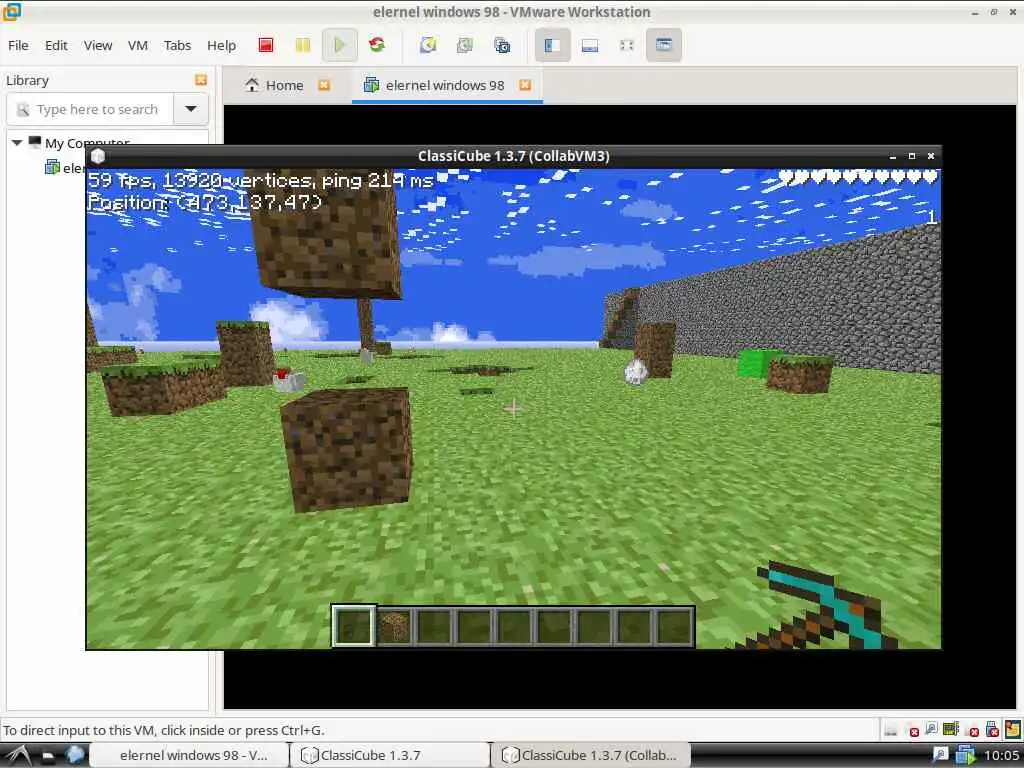Switch to elernel windows 98 taskbar entry

[x=188, y=756]
